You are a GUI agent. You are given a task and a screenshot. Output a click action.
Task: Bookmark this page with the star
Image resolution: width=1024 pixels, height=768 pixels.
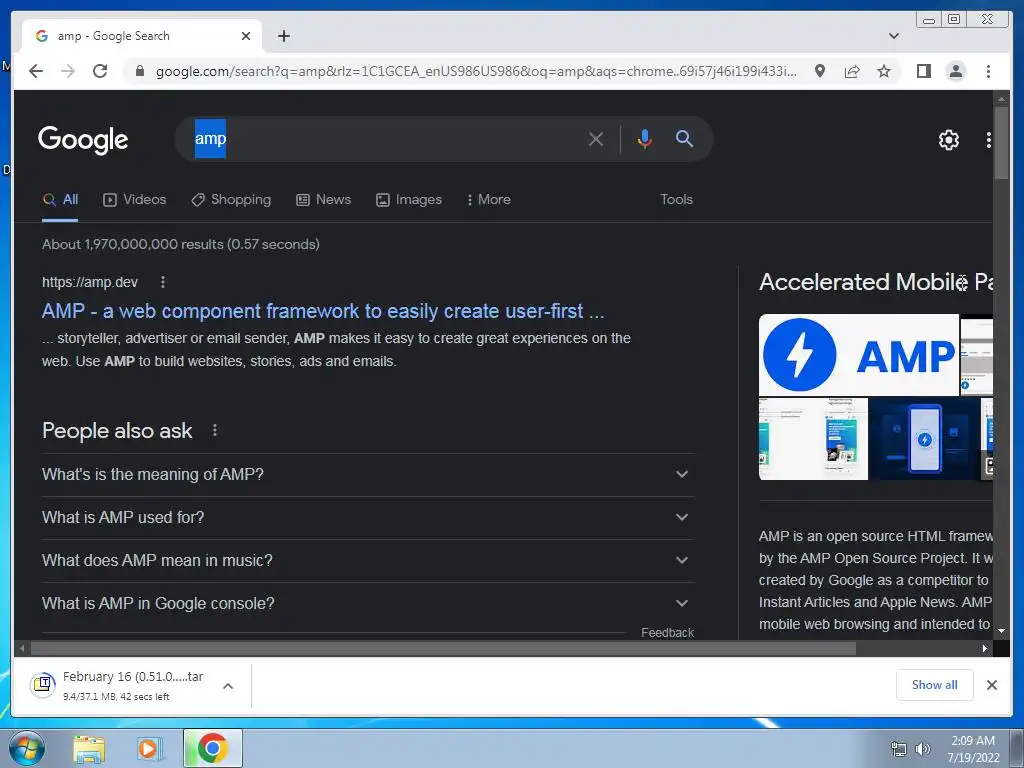pyautogui.click(x=884, y=71)
